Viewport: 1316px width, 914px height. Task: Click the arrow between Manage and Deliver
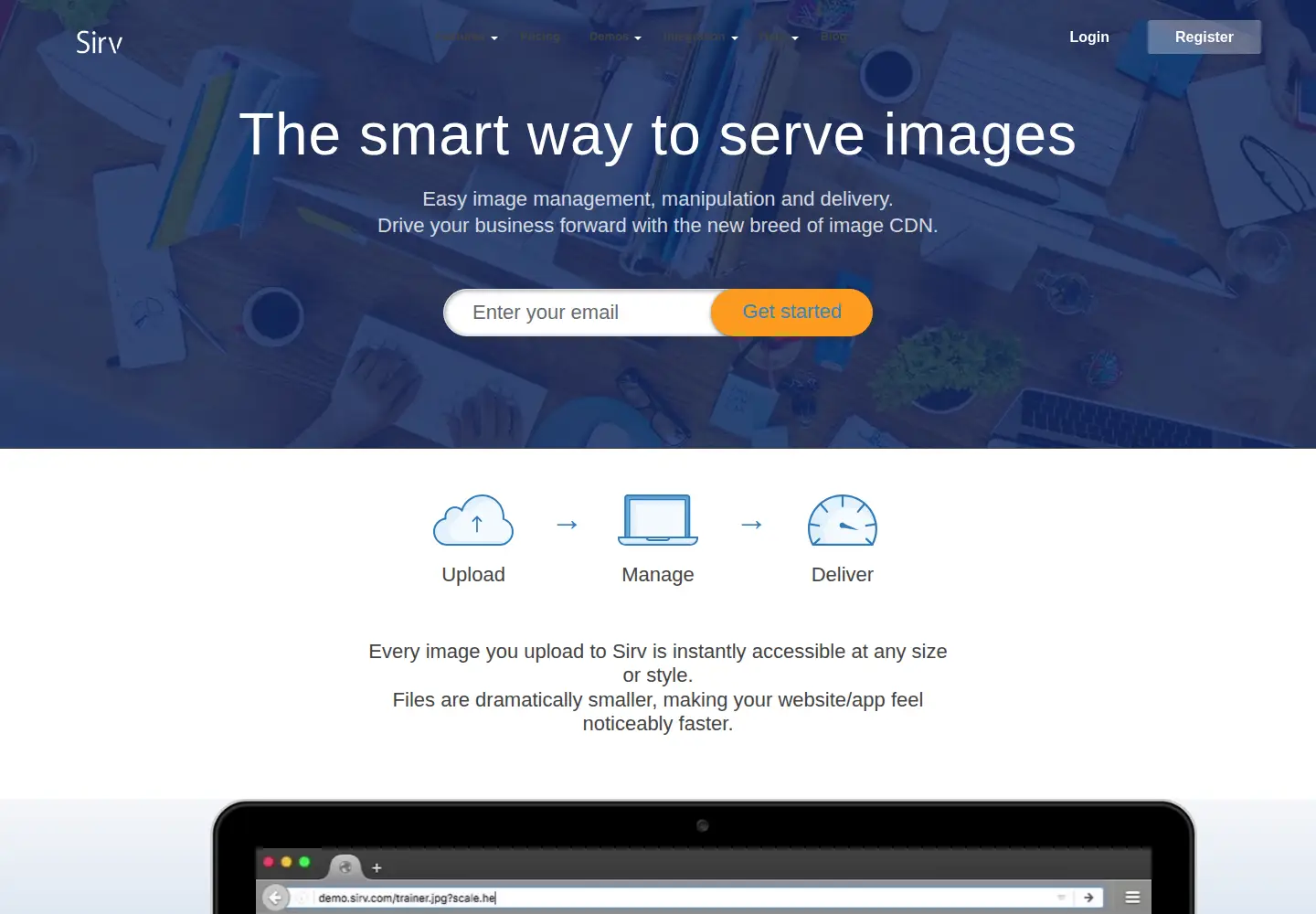point(752,525)
